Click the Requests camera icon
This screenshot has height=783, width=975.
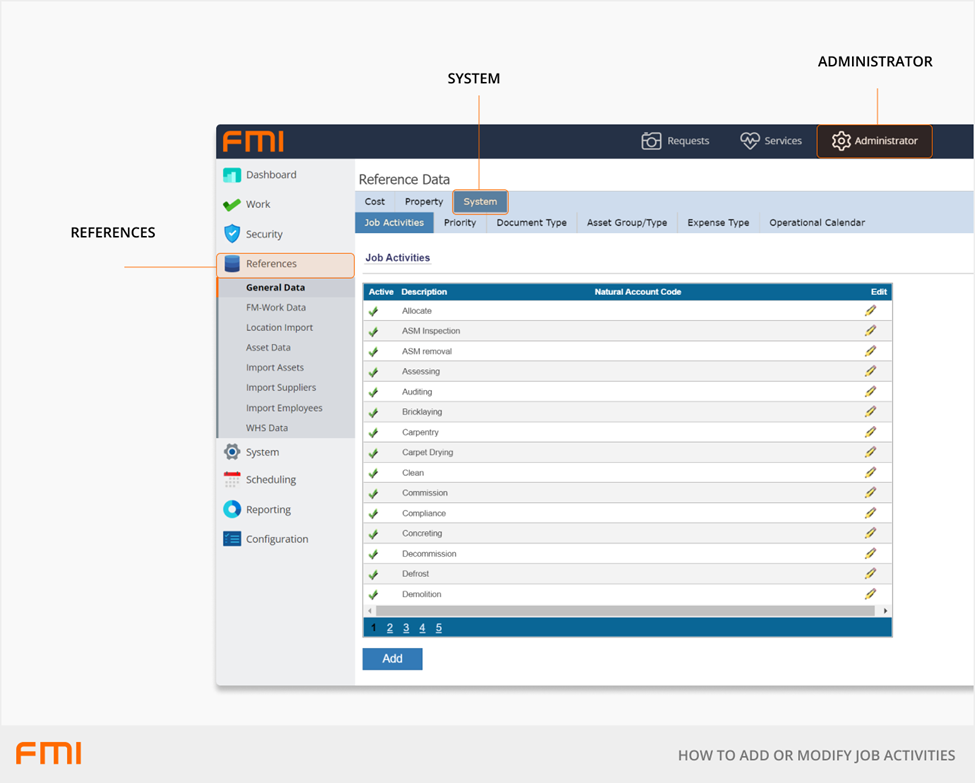point(651,141)
